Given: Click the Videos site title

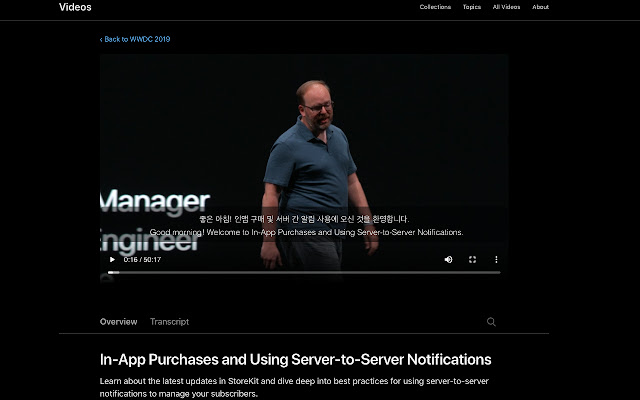Looking at the screenshot, I should click(75, 7).
